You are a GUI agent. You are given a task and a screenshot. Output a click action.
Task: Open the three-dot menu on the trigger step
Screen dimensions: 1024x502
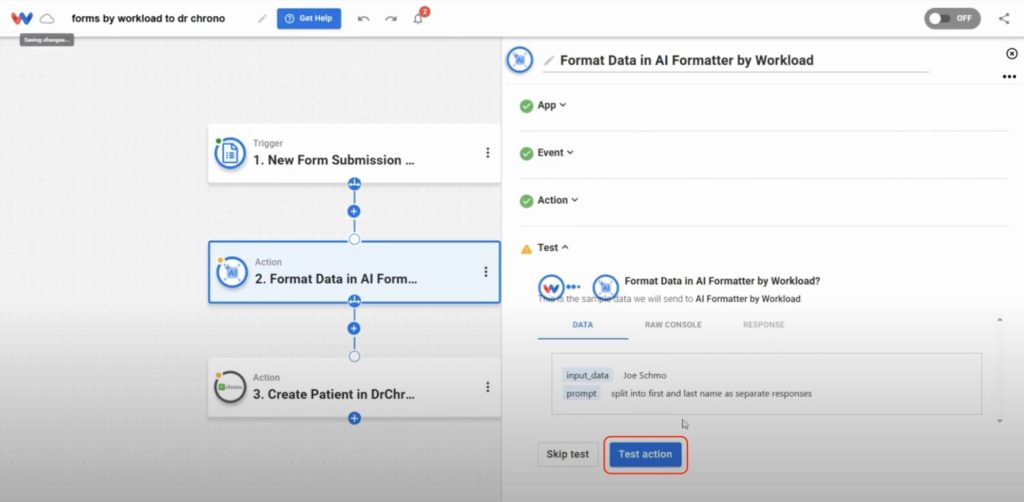[x=487, y=153]
